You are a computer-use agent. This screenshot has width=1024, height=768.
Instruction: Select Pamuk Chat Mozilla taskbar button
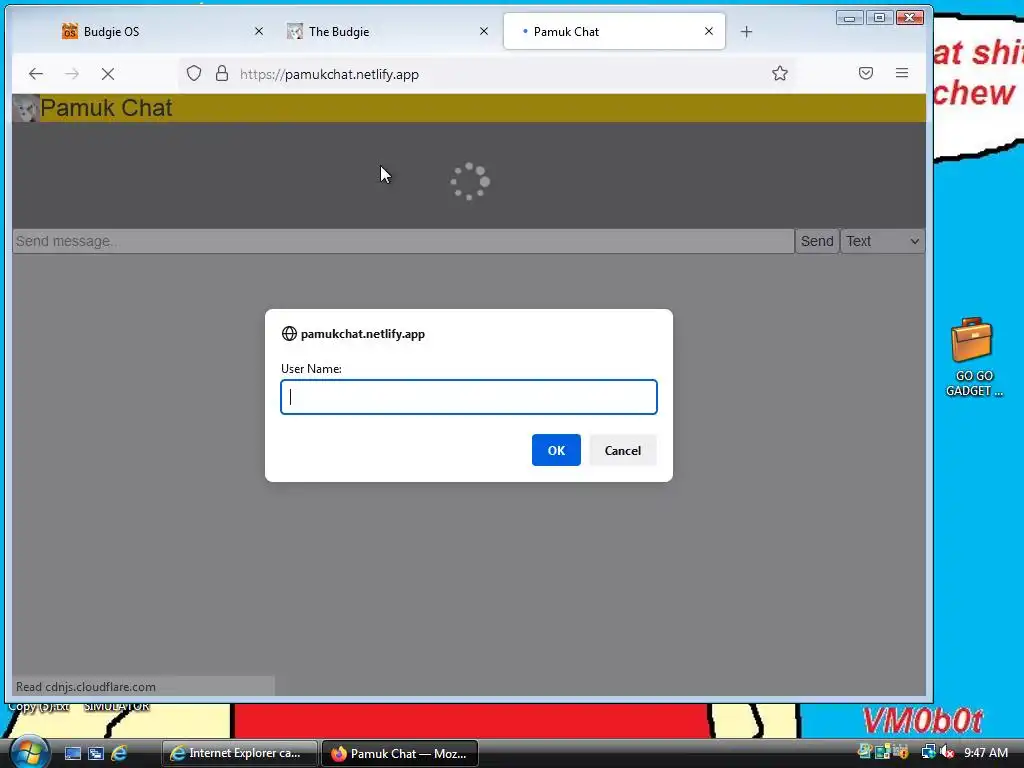[400, 753]
